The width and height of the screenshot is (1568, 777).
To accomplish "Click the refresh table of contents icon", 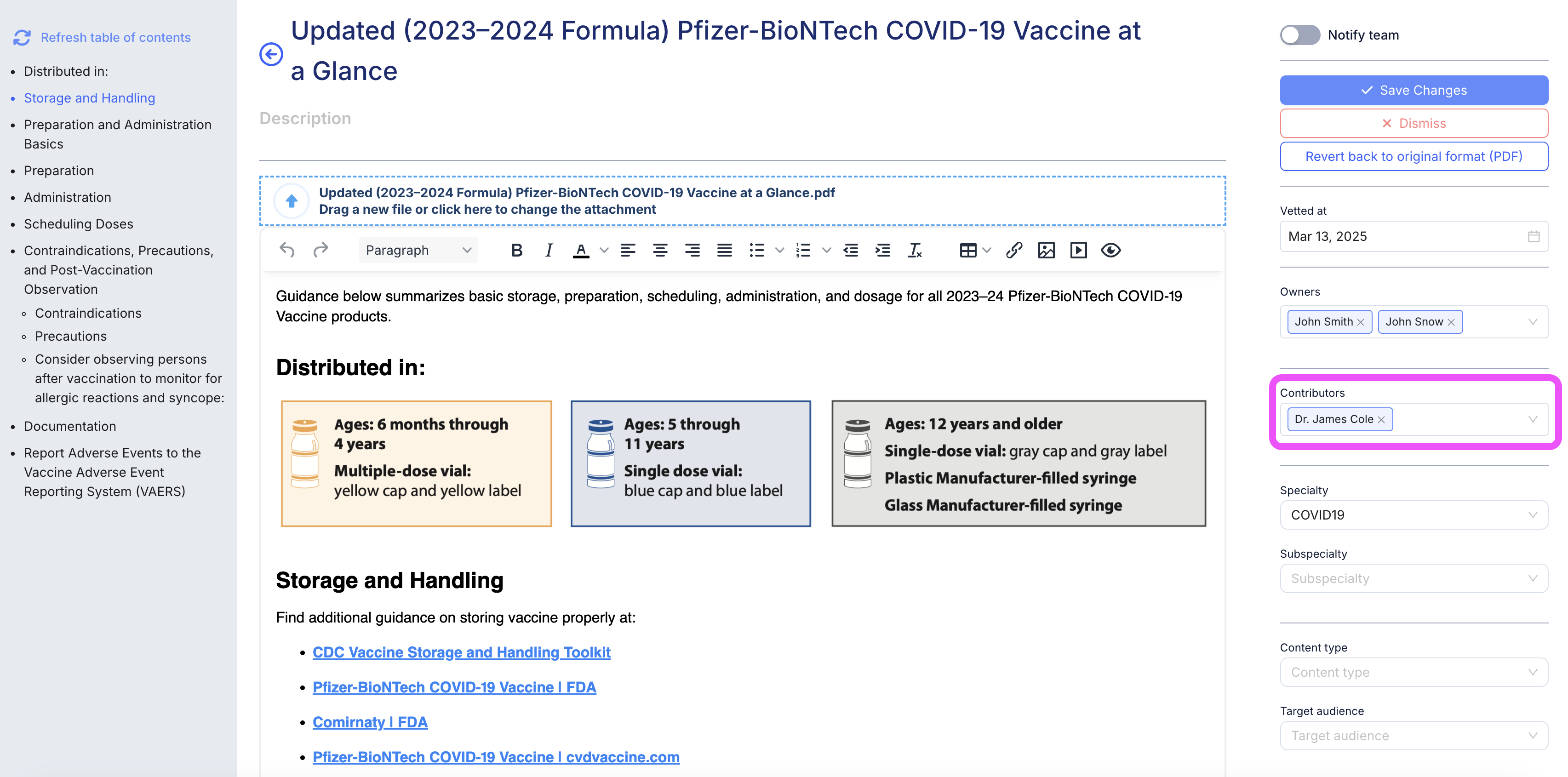I will pos(22,38).
